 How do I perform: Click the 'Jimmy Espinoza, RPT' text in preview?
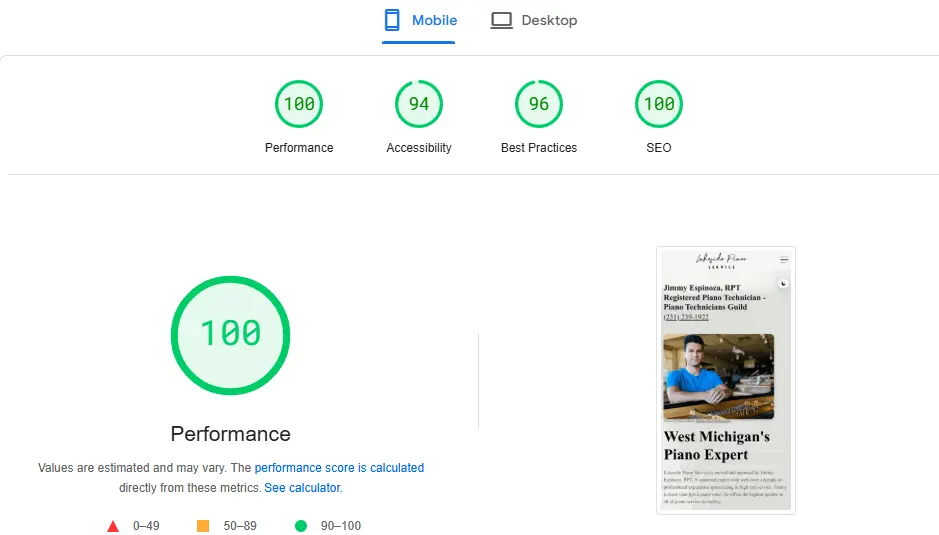[702, 288]
